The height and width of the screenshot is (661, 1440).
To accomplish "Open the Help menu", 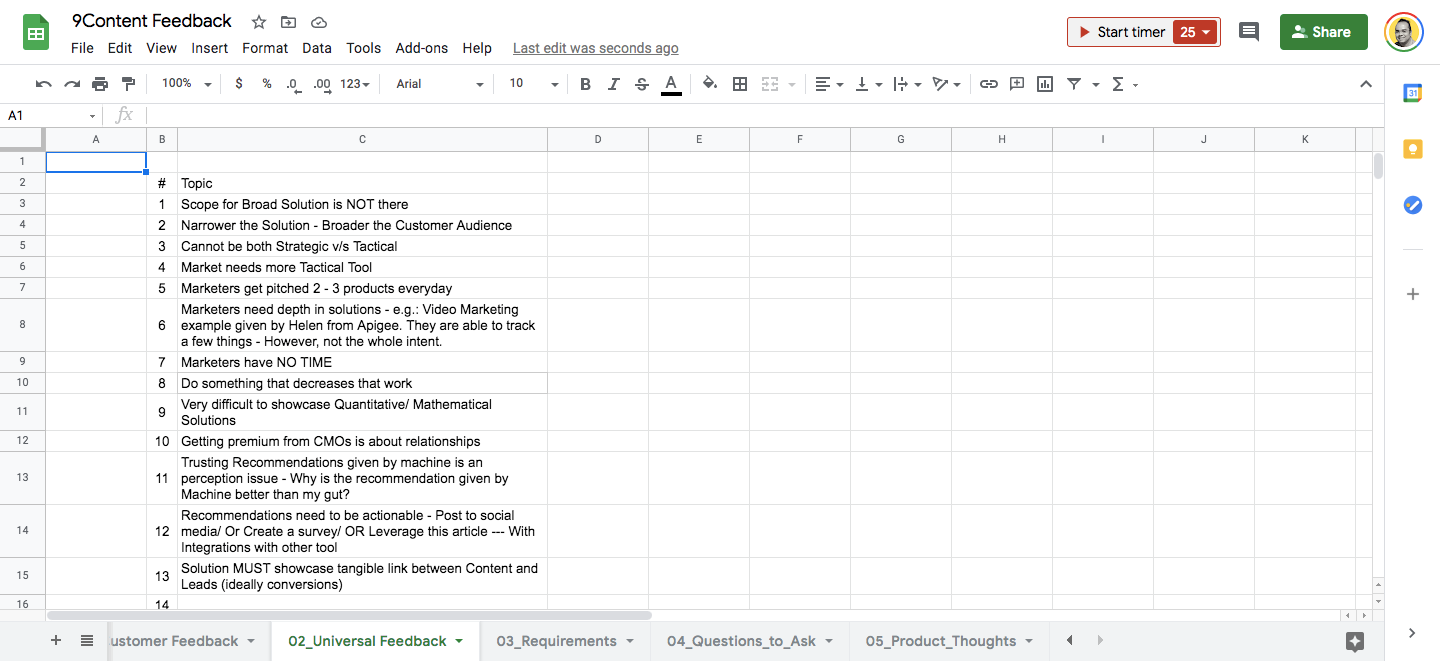I will (x=477, y=48).
